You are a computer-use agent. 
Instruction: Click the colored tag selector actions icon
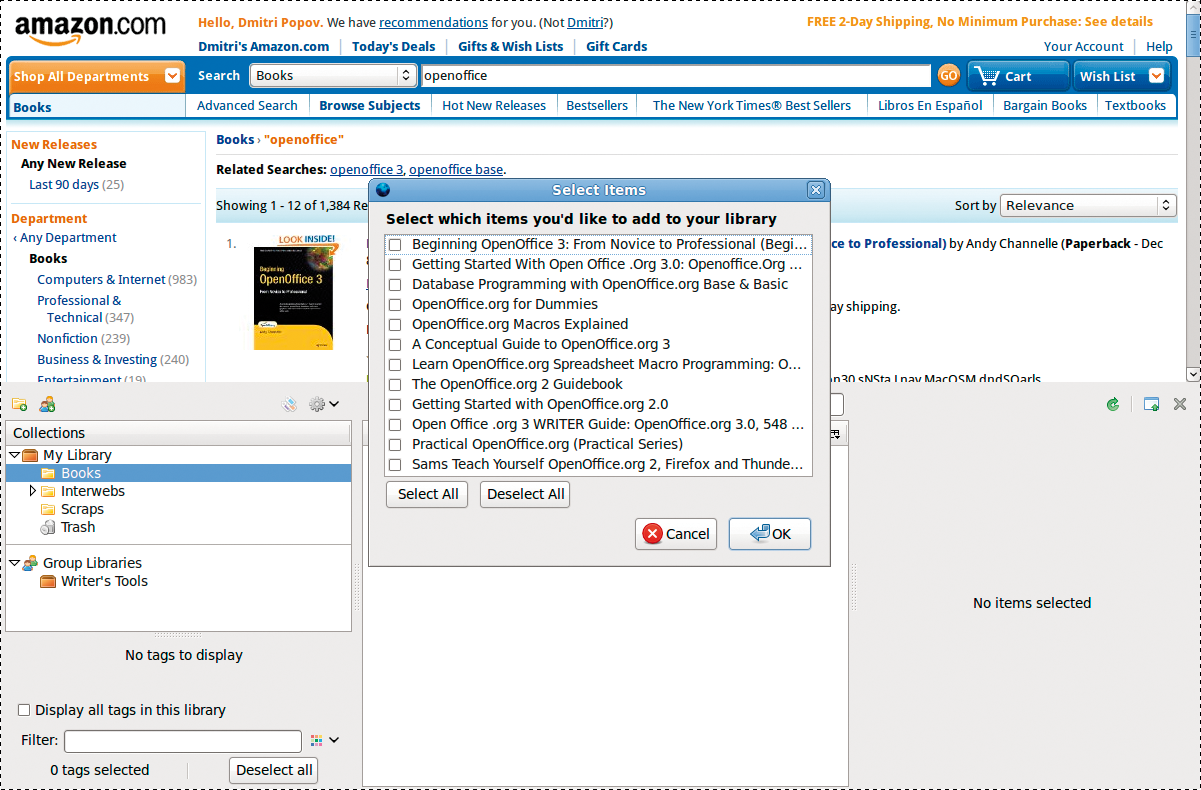(x=316, y=740)
